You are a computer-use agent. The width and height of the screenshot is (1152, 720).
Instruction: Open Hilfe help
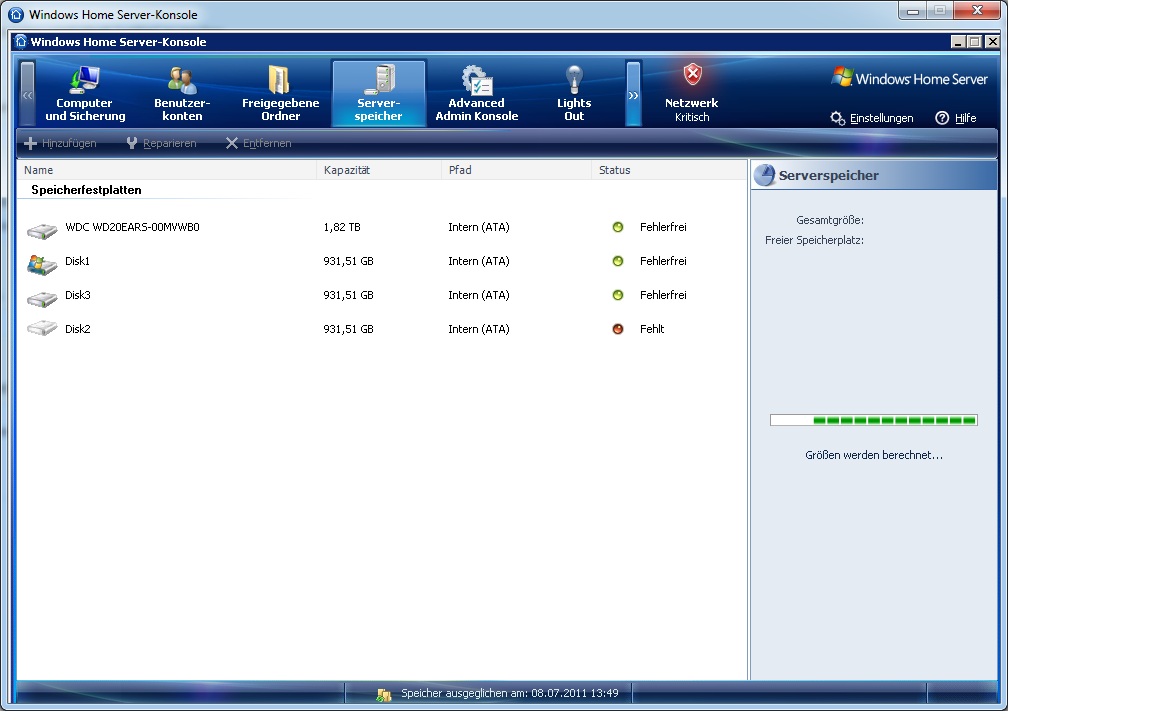[956, 118]
